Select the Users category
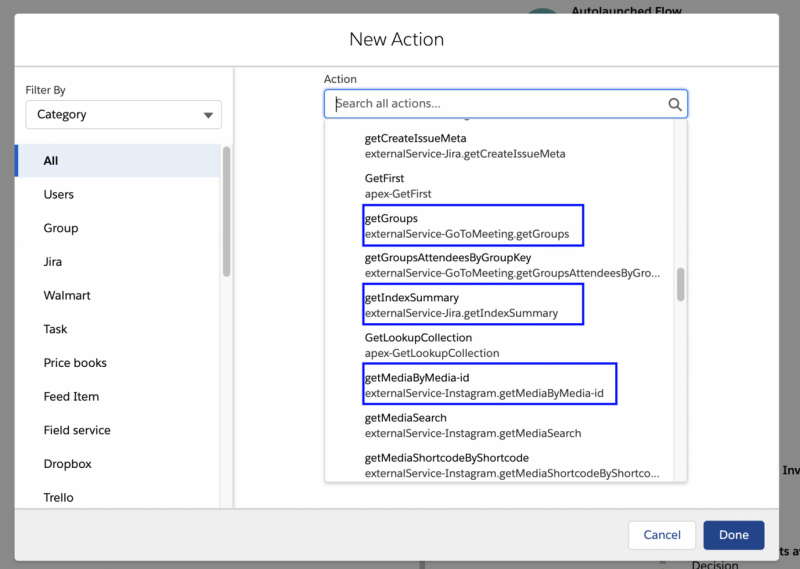 pyautogui.click(x=118, y=194)
